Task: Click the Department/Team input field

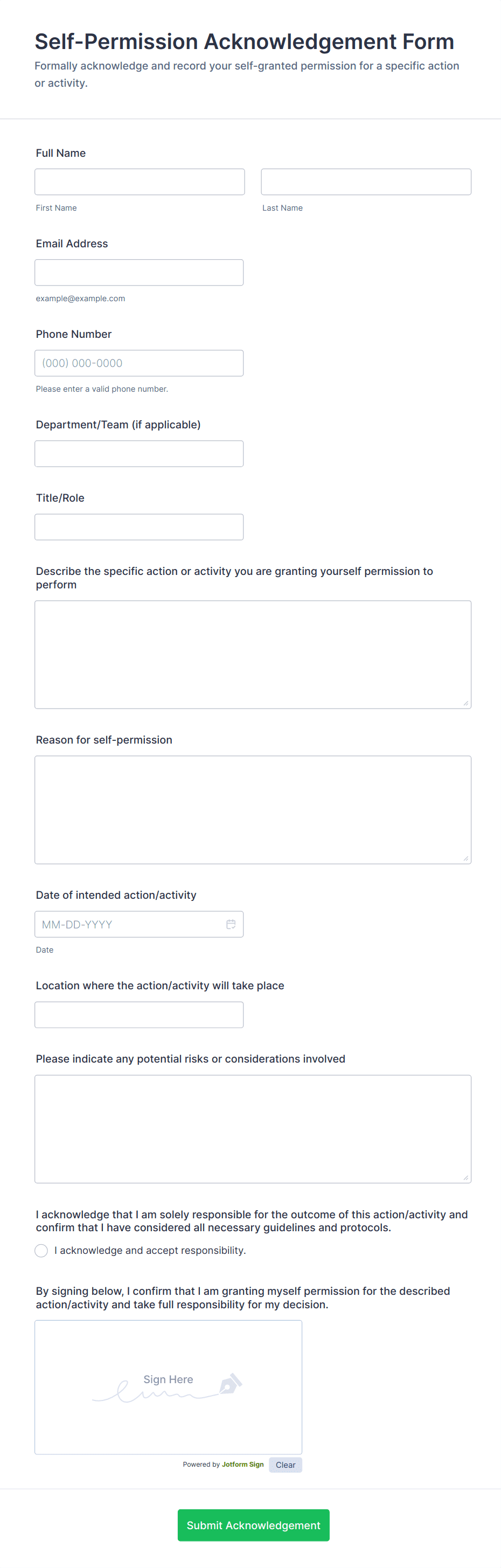Action: tap(139, 453)
